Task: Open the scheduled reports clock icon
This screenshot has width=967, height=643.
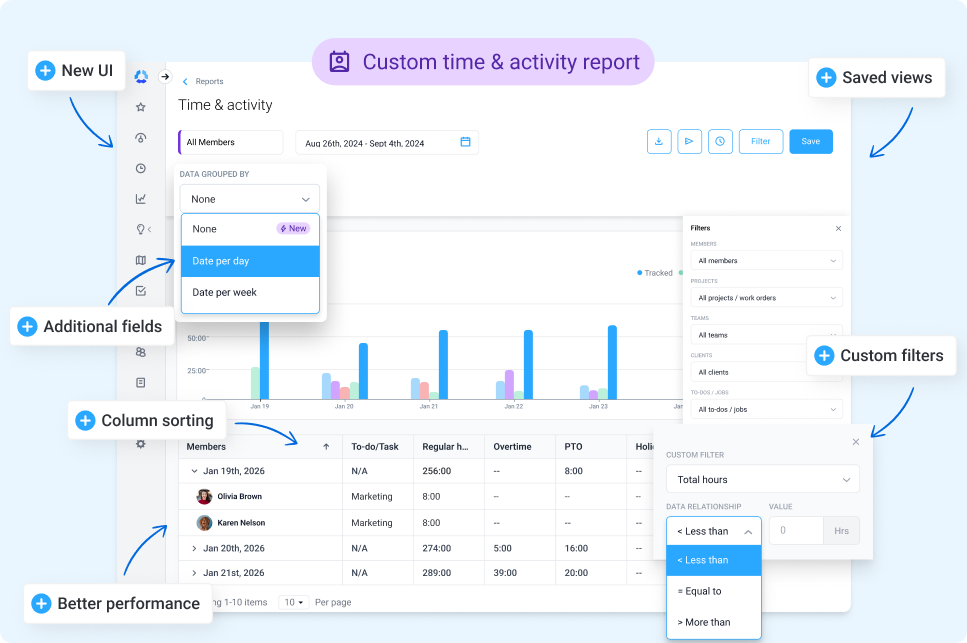Action: coord(720,141)
